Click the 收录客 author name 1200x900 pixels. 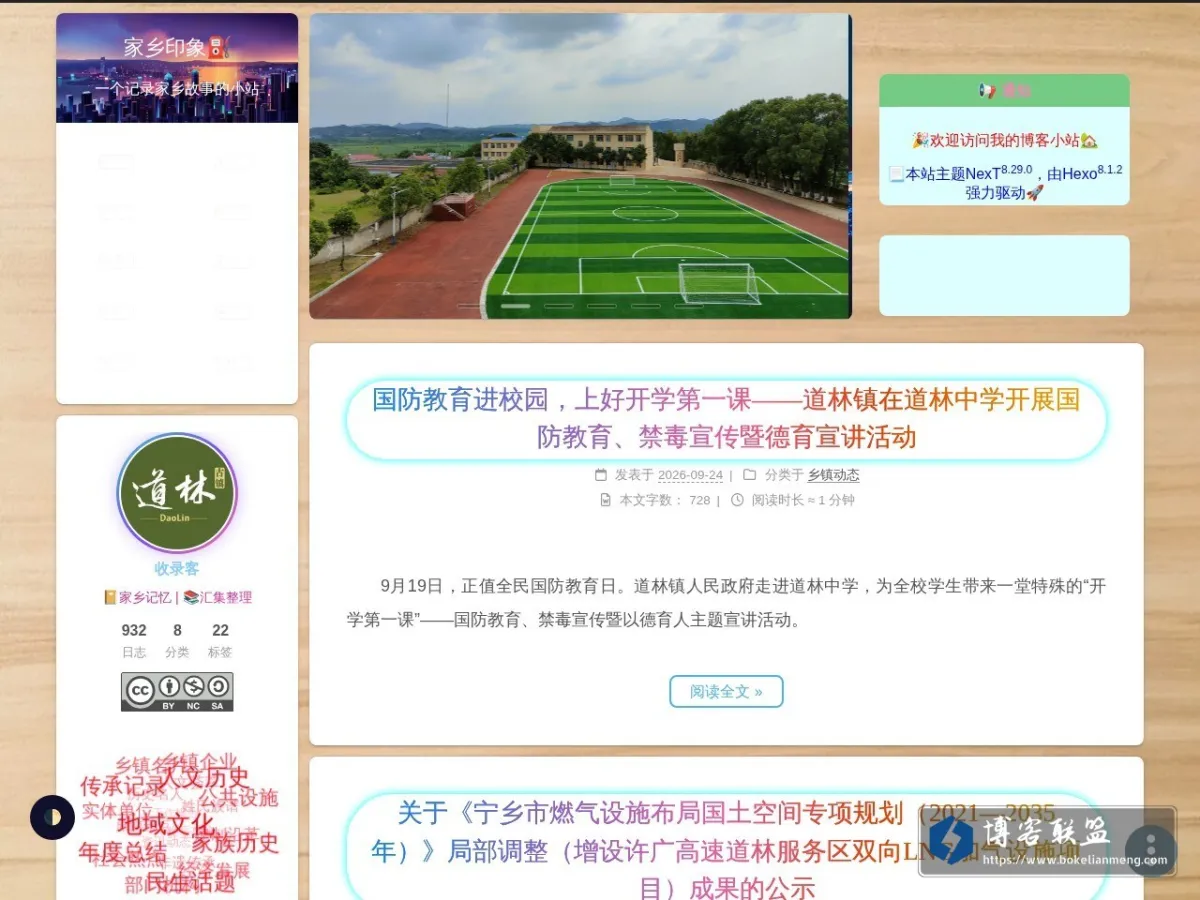click(177, 568)
